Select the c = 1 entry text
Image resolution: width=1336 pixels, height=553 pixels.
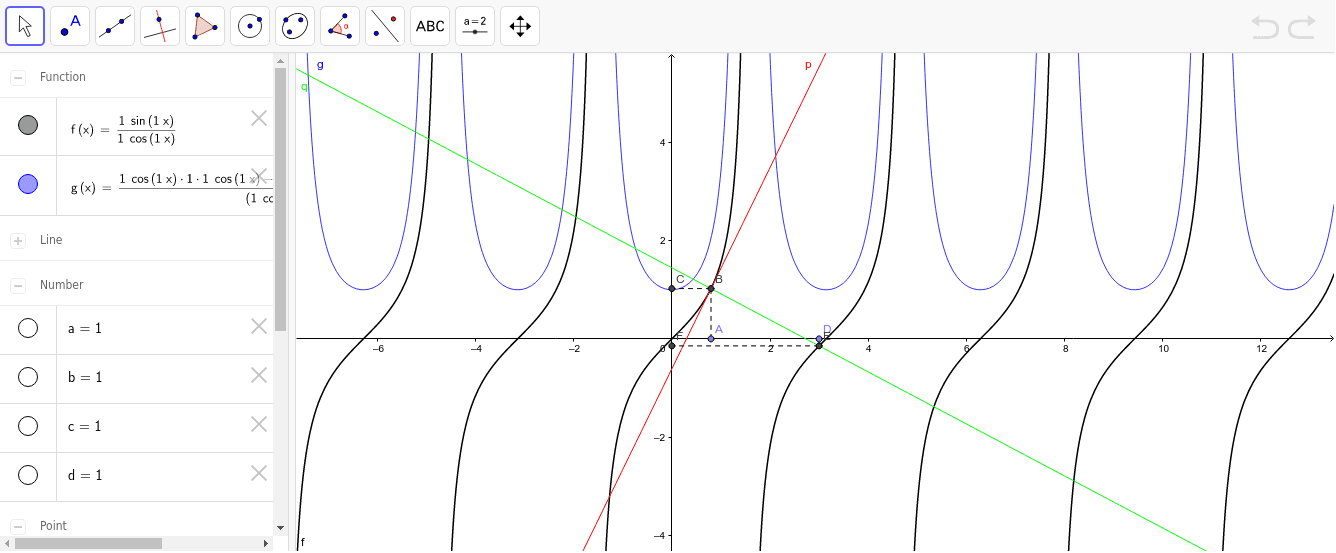pos(85,426)
